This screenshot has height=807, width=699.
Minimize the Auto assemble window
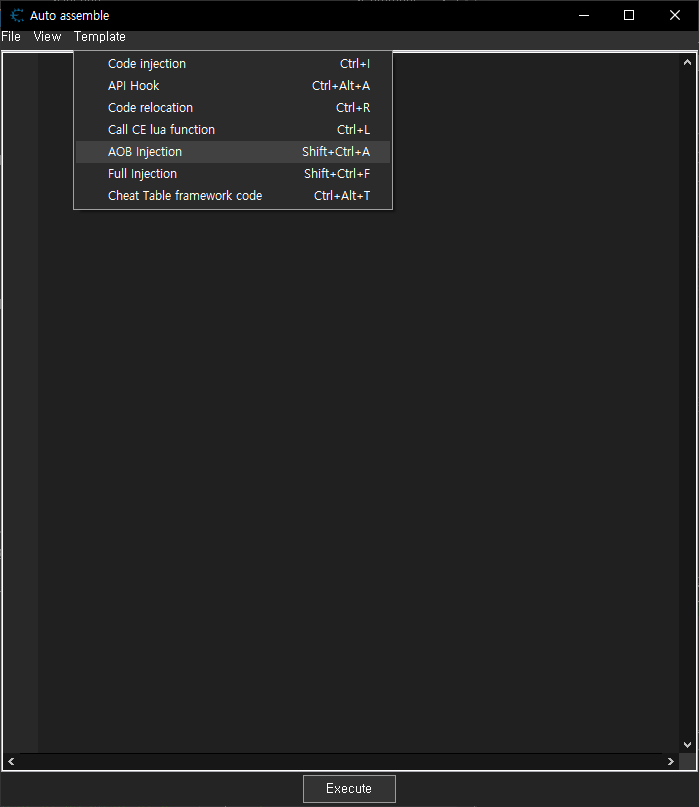(x=584, y=15)
